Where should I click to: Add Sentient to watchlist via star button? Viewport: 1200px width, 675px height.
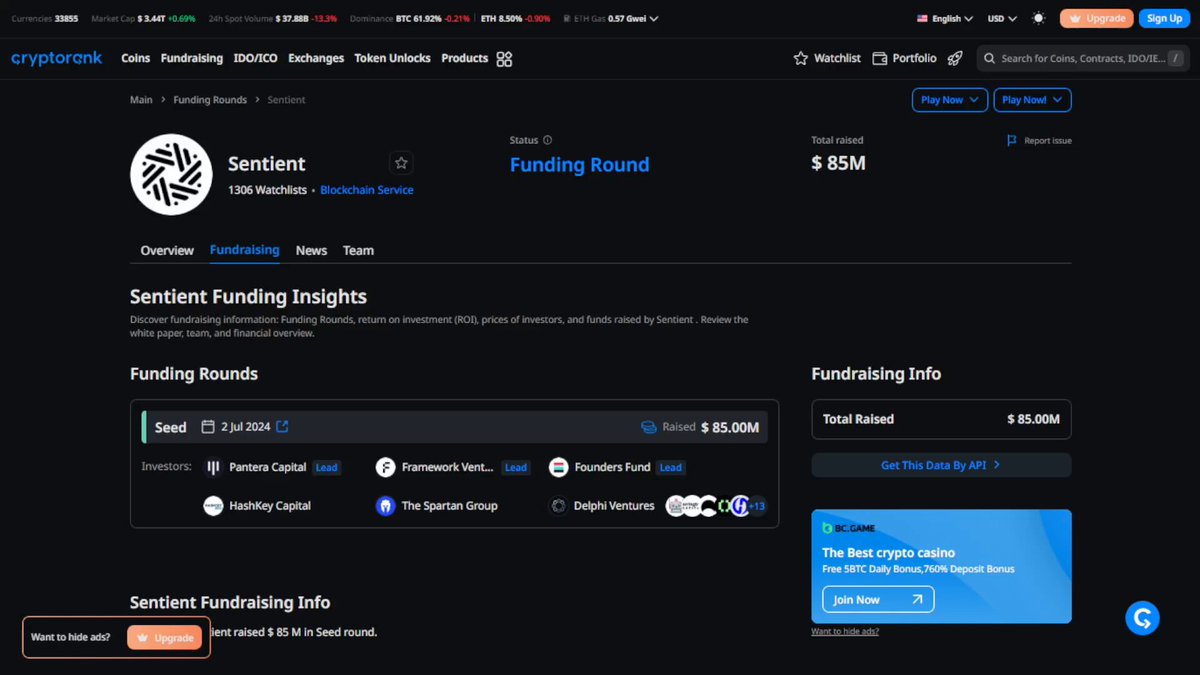[x=401, y=163]
